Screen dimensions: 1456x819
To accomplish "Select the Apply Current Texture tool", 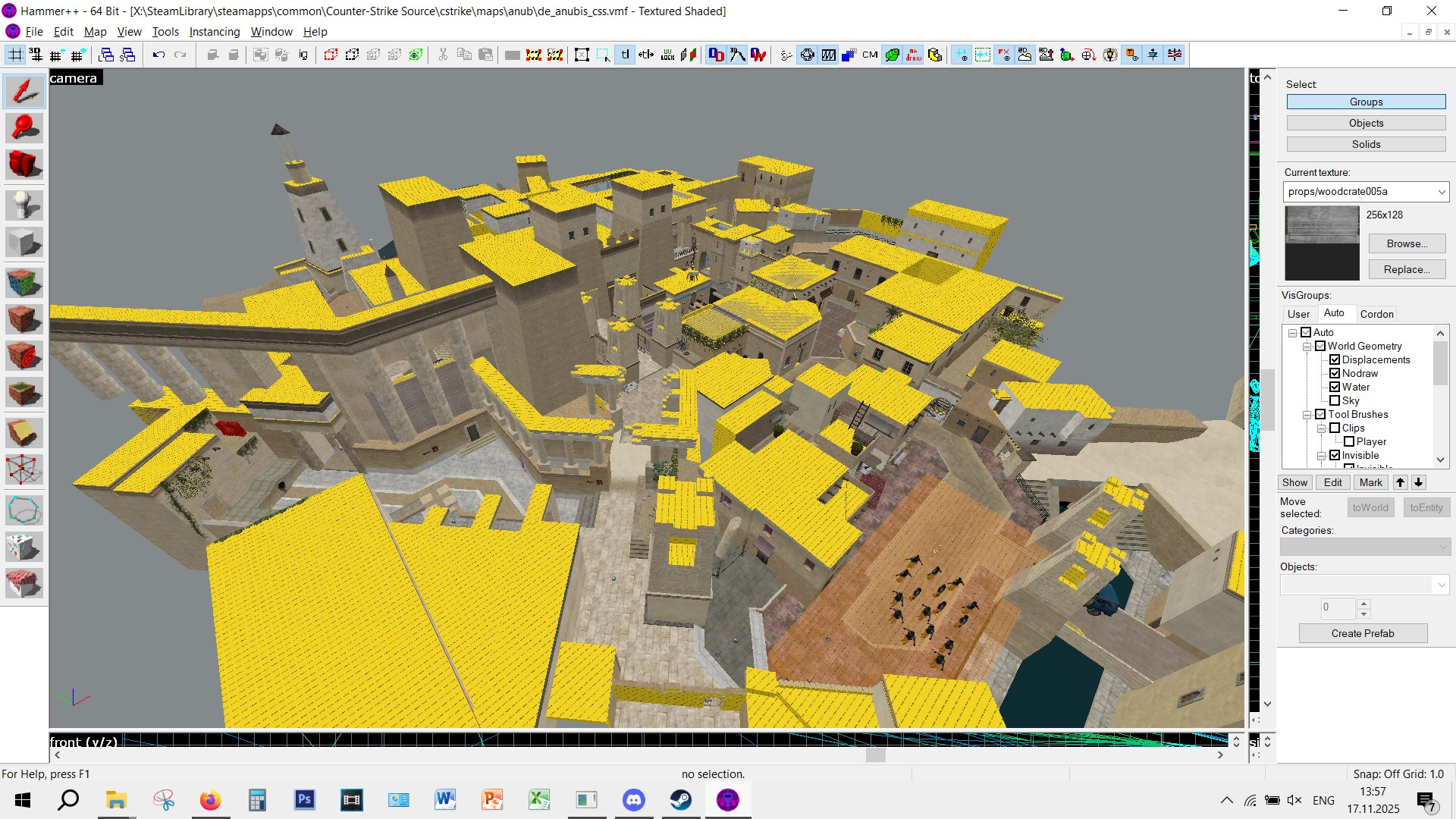I will (24, 319).
